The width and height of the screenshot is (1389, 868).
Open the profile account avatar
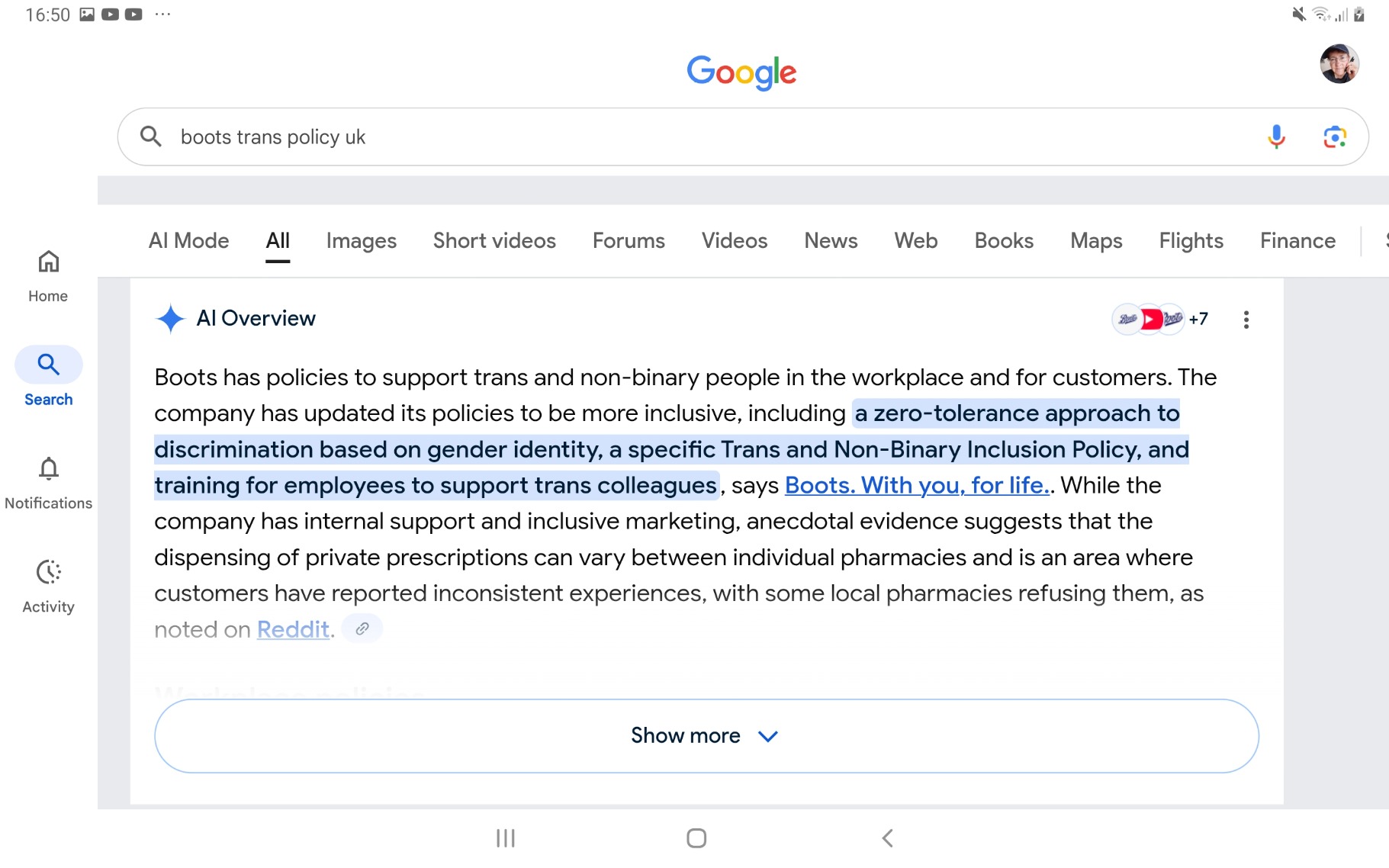tap(1339, 64)
